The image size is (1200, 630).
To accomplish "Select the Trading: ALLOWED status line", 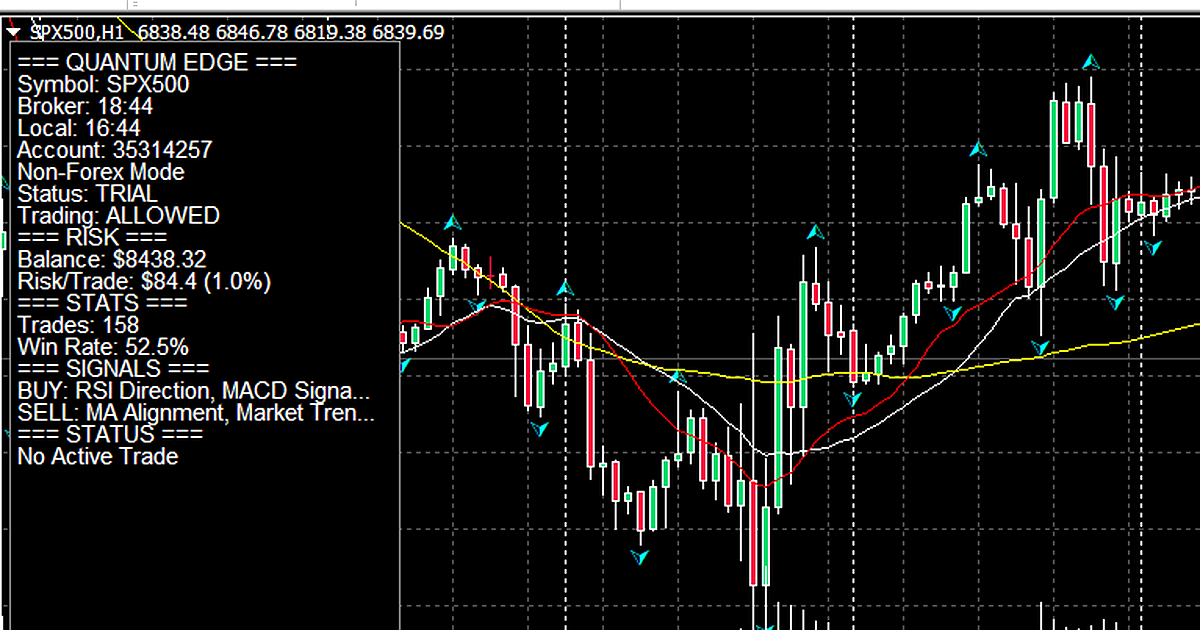I will tap(118, 216).
